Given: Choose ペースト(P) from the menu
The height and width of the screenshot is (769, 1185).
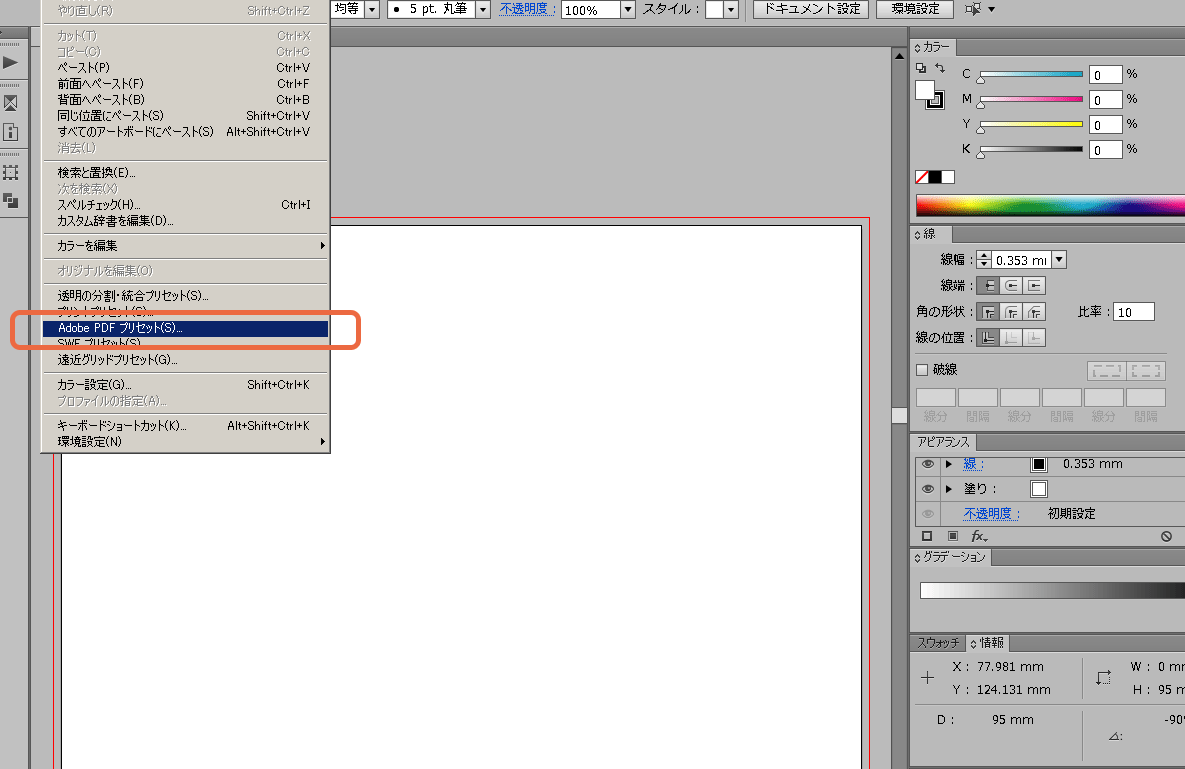Looking at the screenshot, I should click(185, 67).
